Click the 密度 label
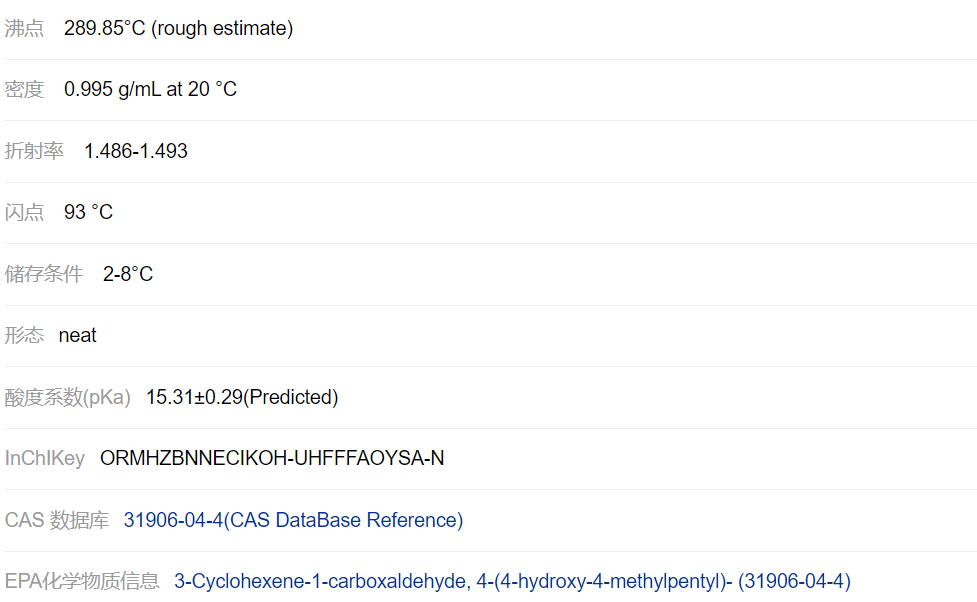Screen dimensions: 977x602 (25, 89)
